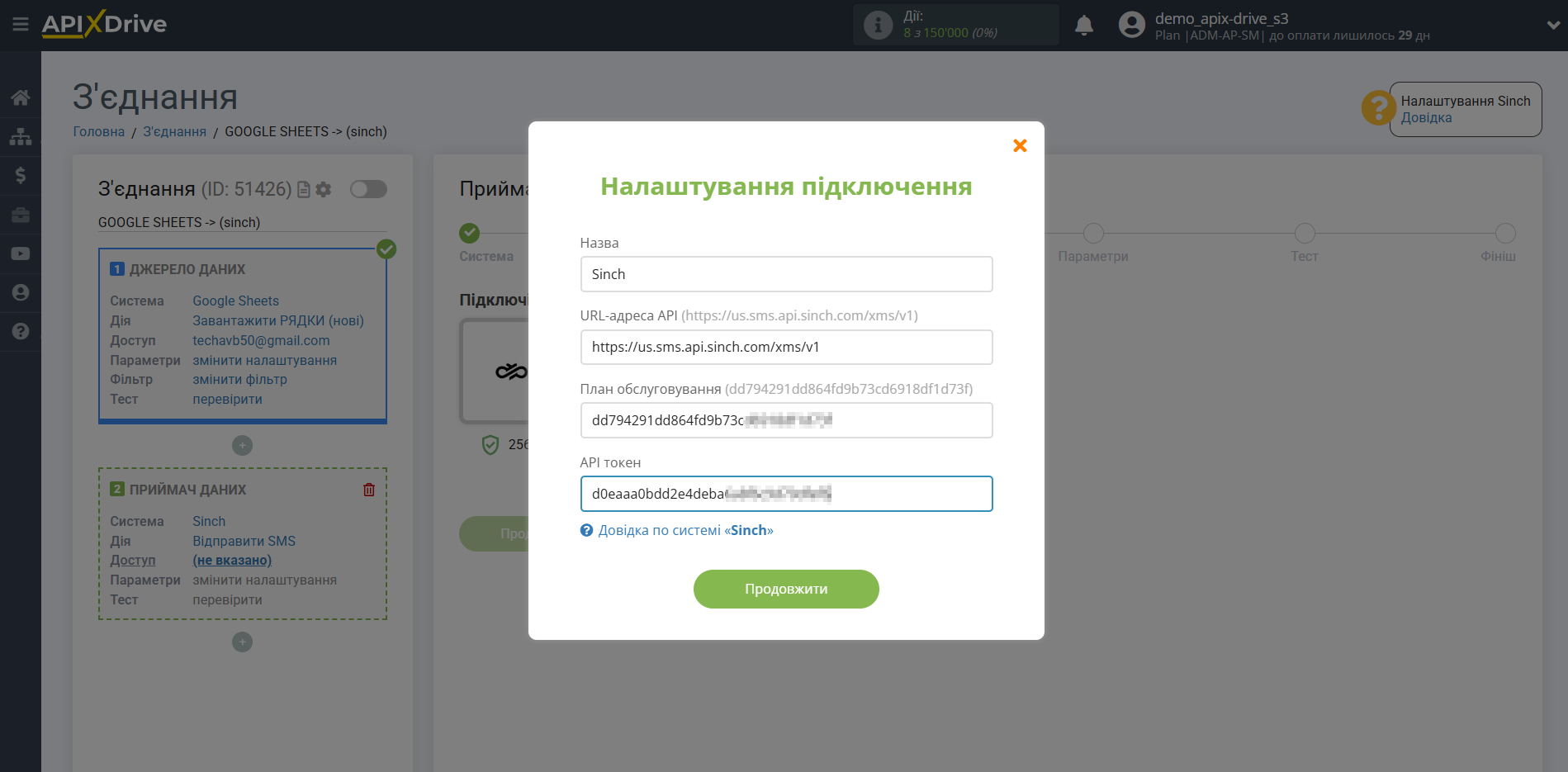The width and height of the screenshot is (1568, 772).
Task: Add a step below the data source block
Action: click(242, 446)
